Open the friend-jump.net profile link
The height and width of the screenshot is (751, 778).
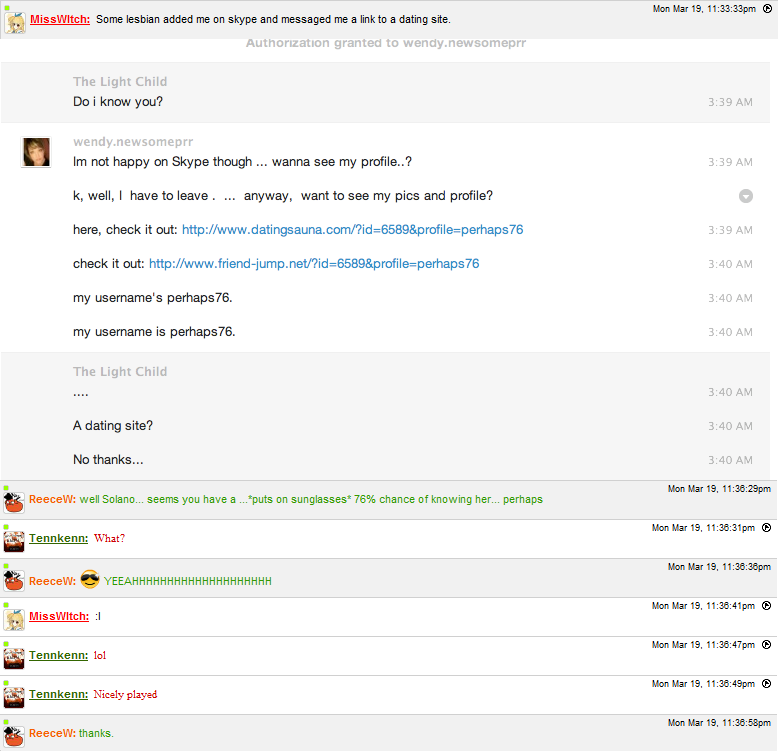[x=314, y=264]
